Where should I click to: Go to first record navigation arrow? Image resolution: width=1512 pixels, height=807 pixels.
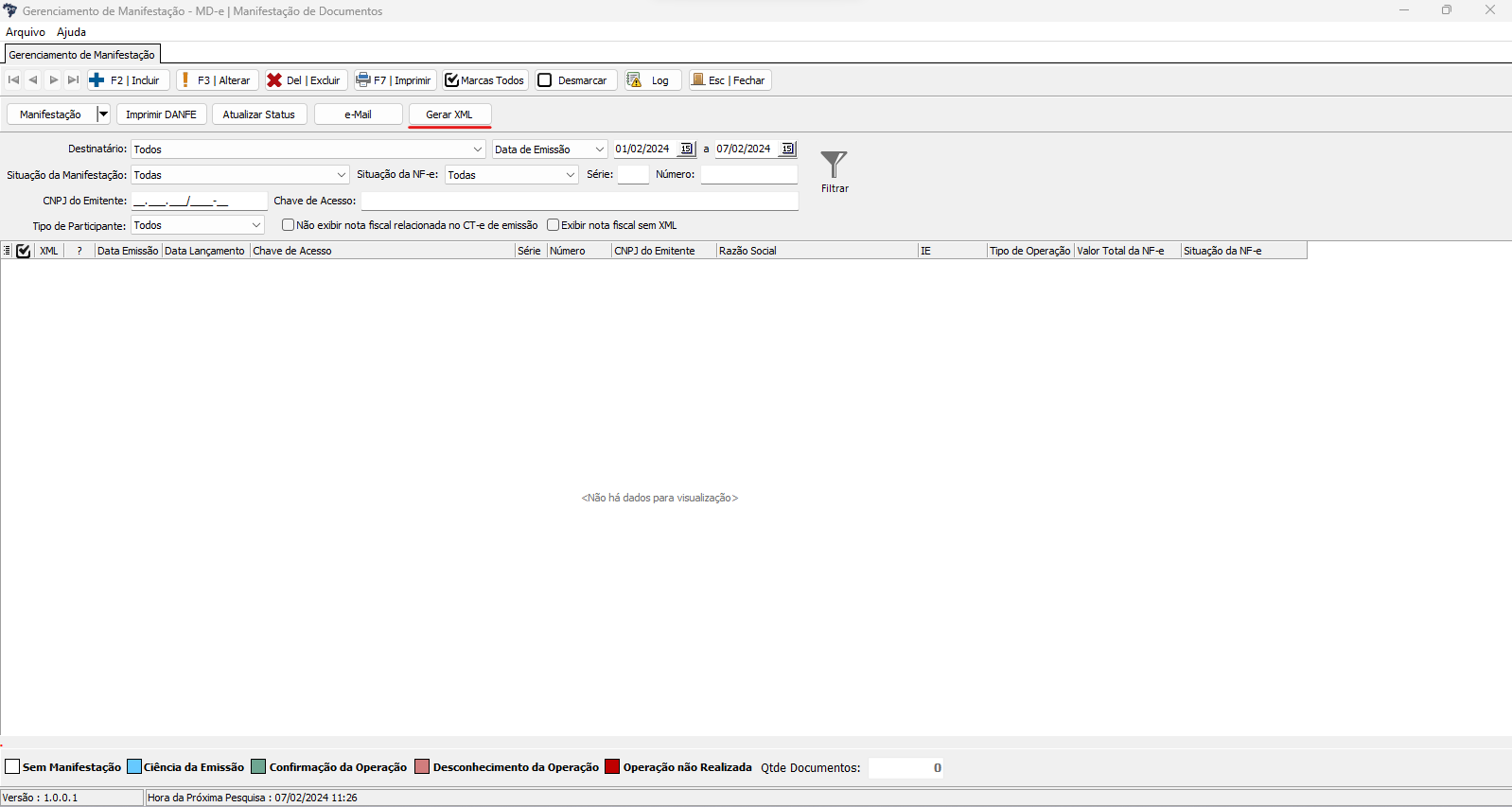(x=13, y=80)
